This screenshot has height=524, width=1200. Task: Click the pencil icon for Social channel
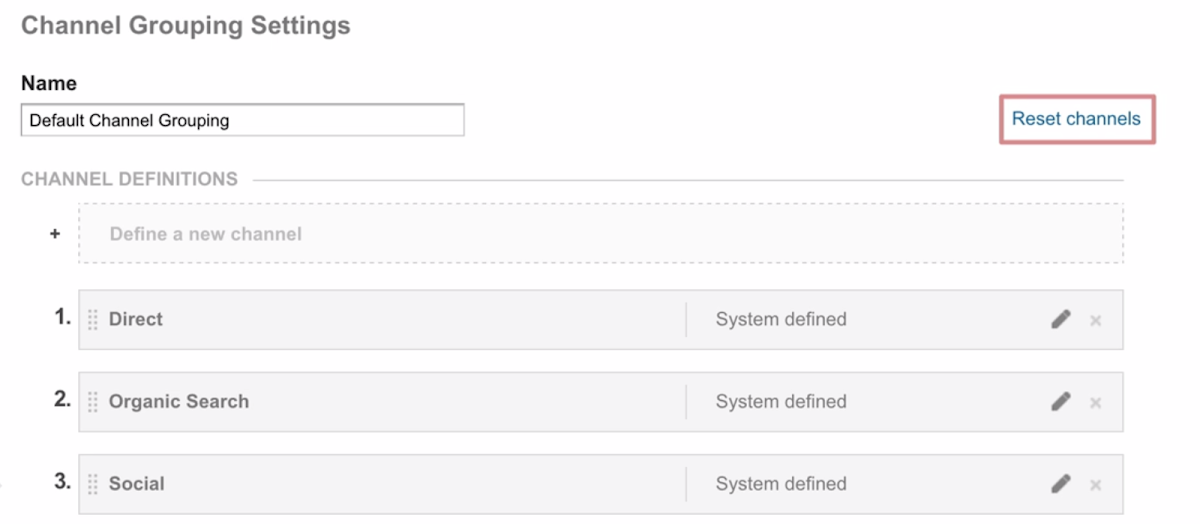pyautogui.click(x=1061, y=484)
